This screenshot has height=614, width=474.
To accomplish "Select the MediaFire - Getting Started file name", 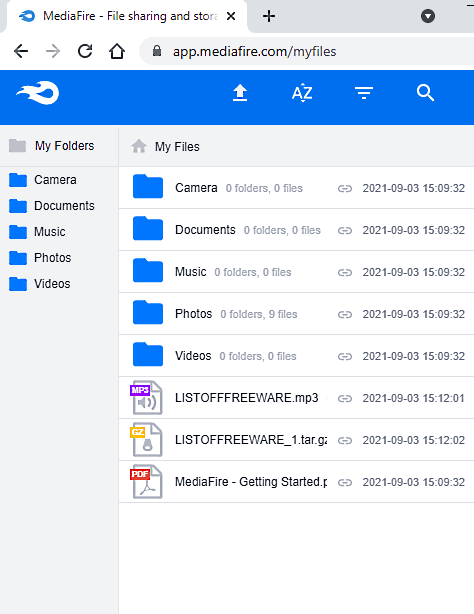I will [x=251, y=481].
